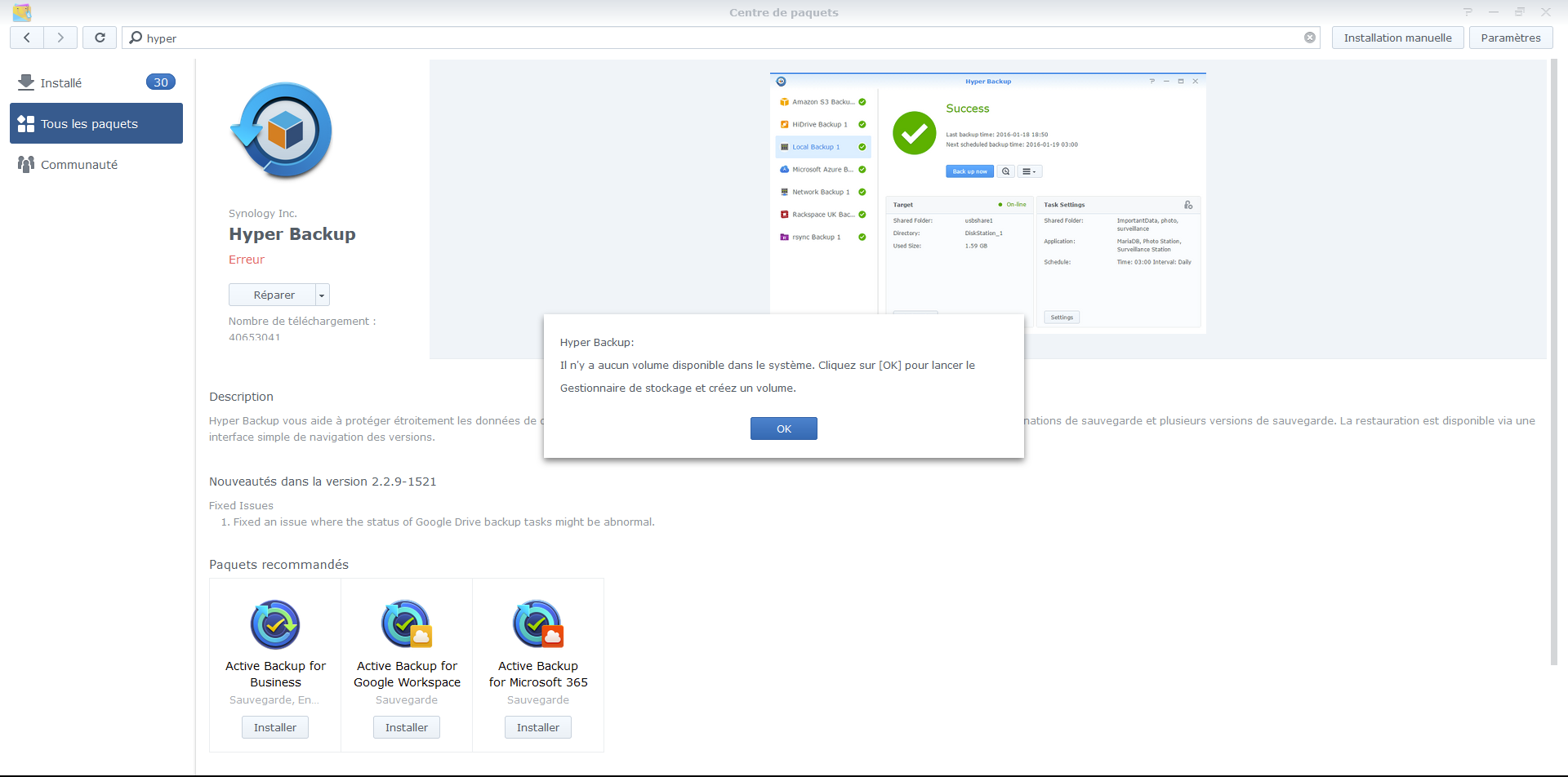Click the Installé download icon

(x=26, y=82)
